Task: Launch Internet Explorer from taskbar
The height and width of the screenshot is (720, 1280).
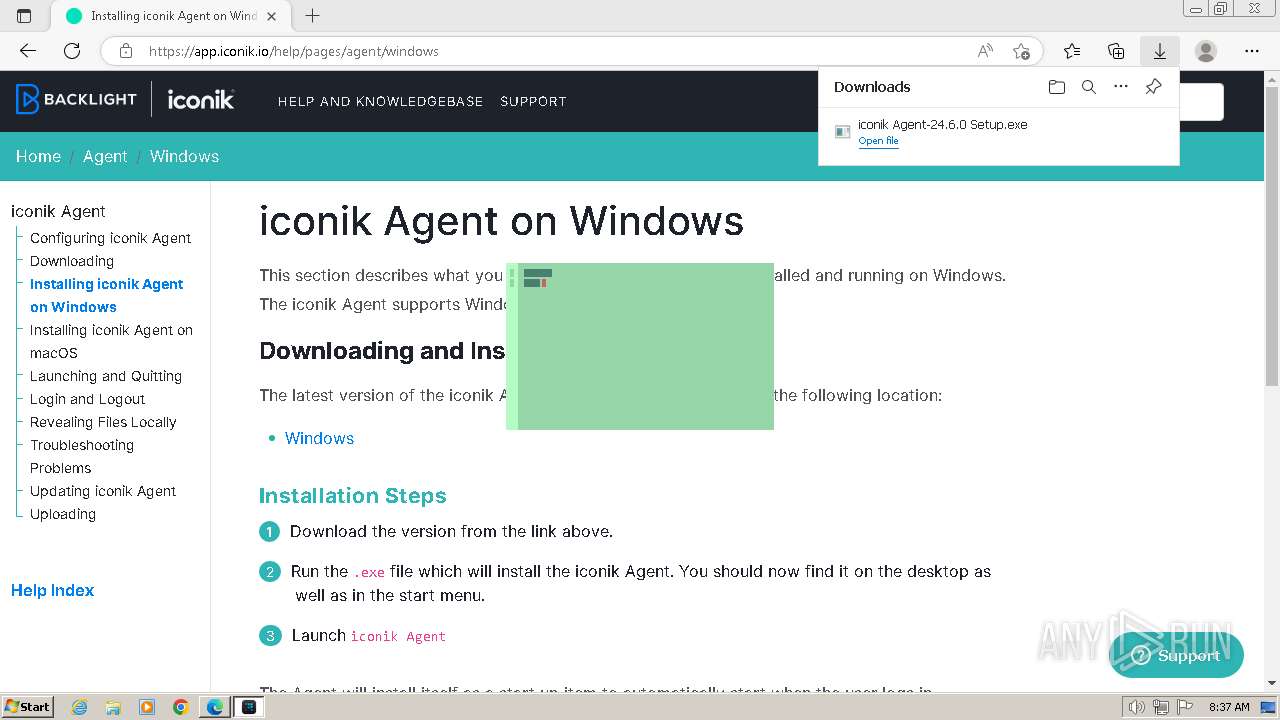Action: (79, 707)
